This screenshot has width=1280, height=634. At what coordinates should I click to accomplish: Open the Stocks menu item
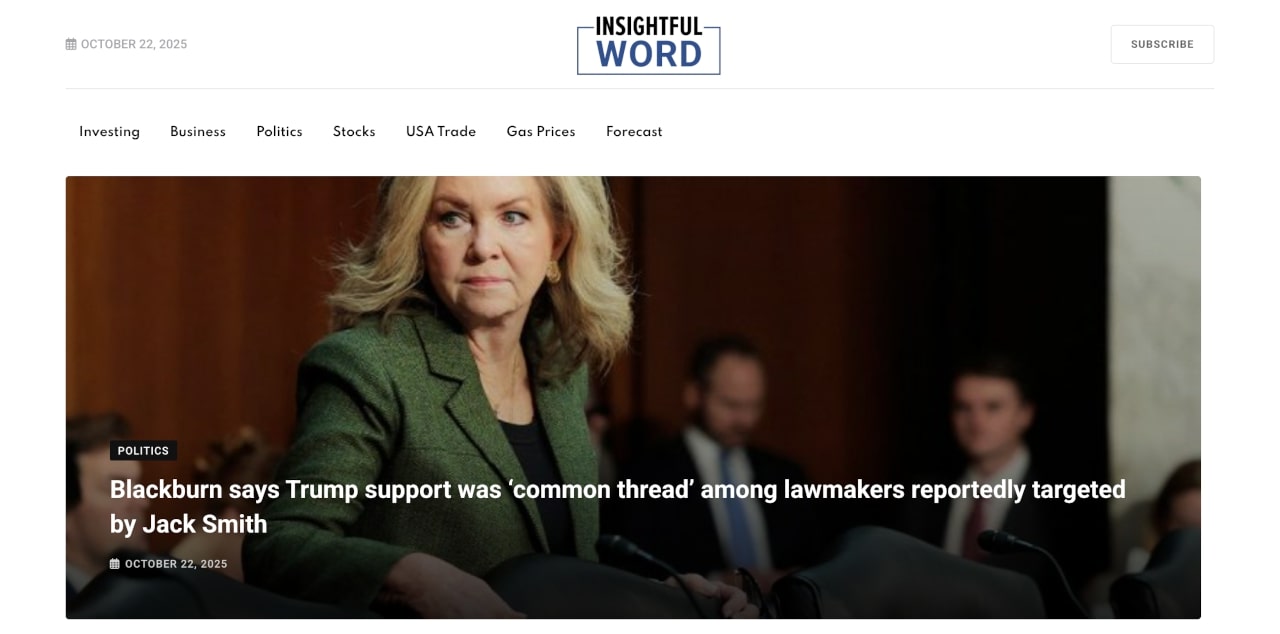[354, 131]
